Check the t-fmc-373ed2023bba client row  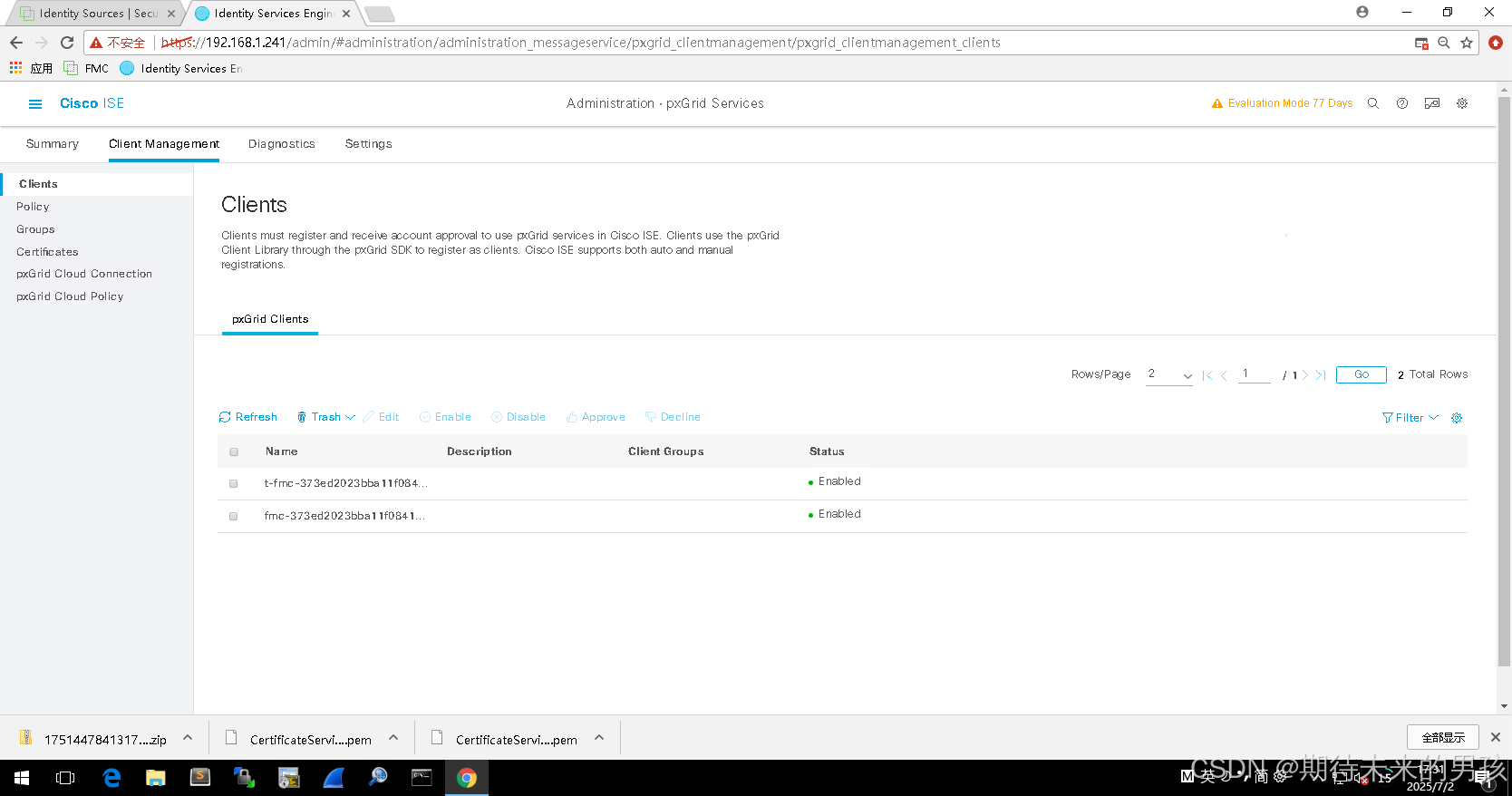(234, 484)
